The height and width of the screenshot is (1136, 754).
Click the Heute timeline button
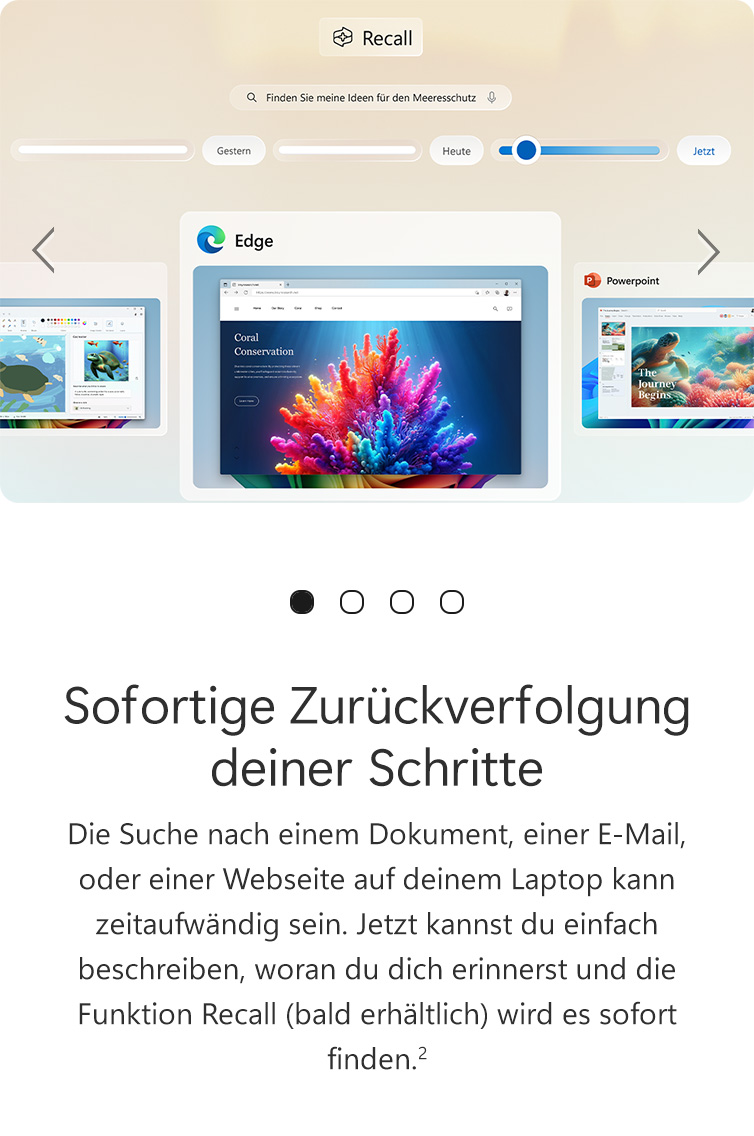point(456,151)
